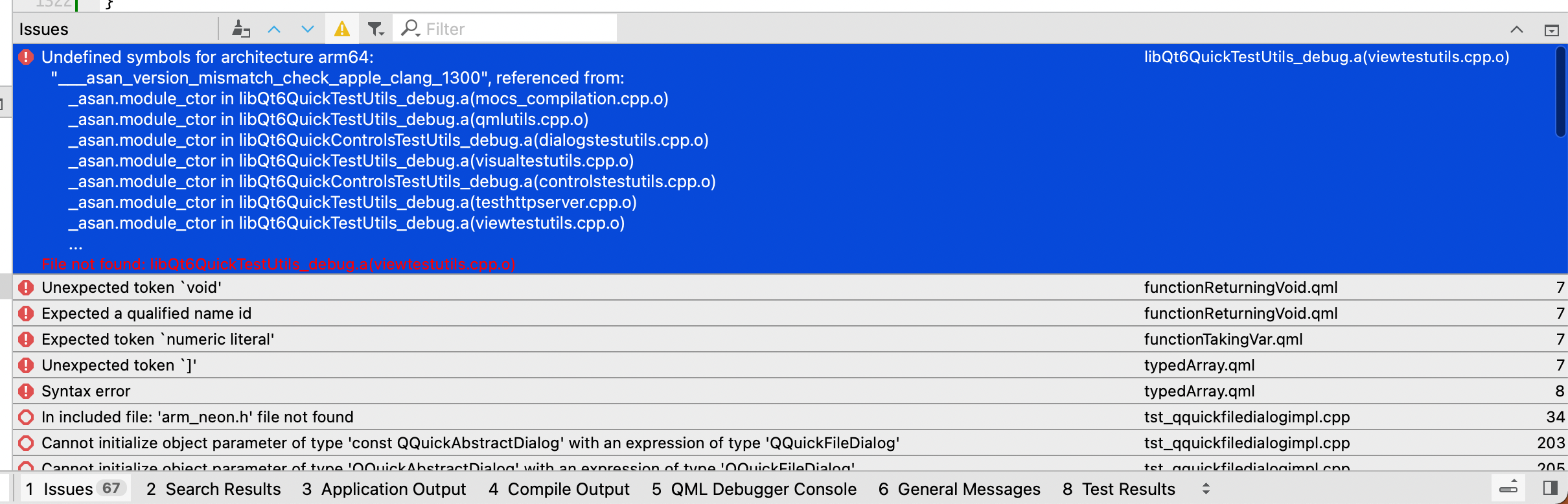Open the filter by categories funnel menu

(x=376, y=29)
